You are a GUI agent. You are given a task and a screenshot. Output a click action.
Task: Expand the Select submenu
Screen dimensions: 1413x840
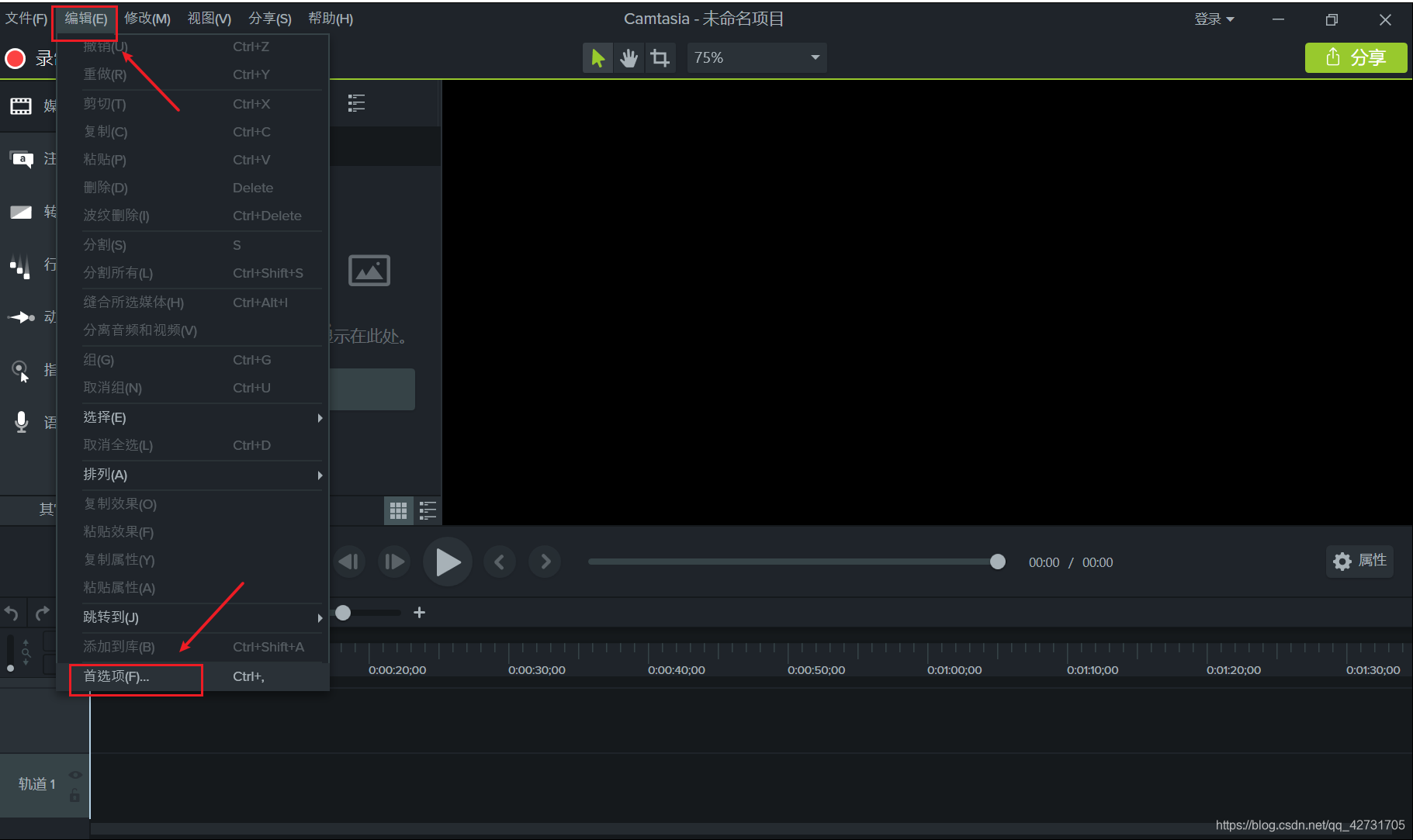193,417
